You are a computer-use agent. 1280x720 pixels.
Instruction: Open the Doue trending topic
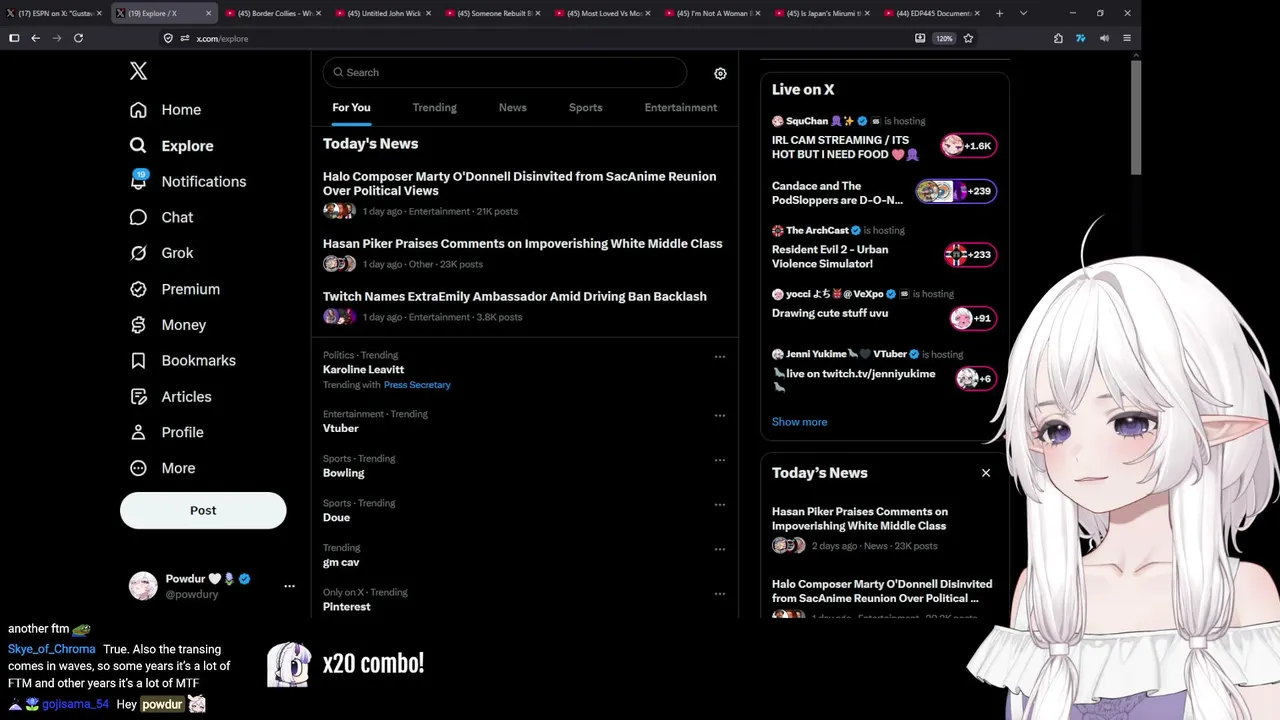pos(336,518)
